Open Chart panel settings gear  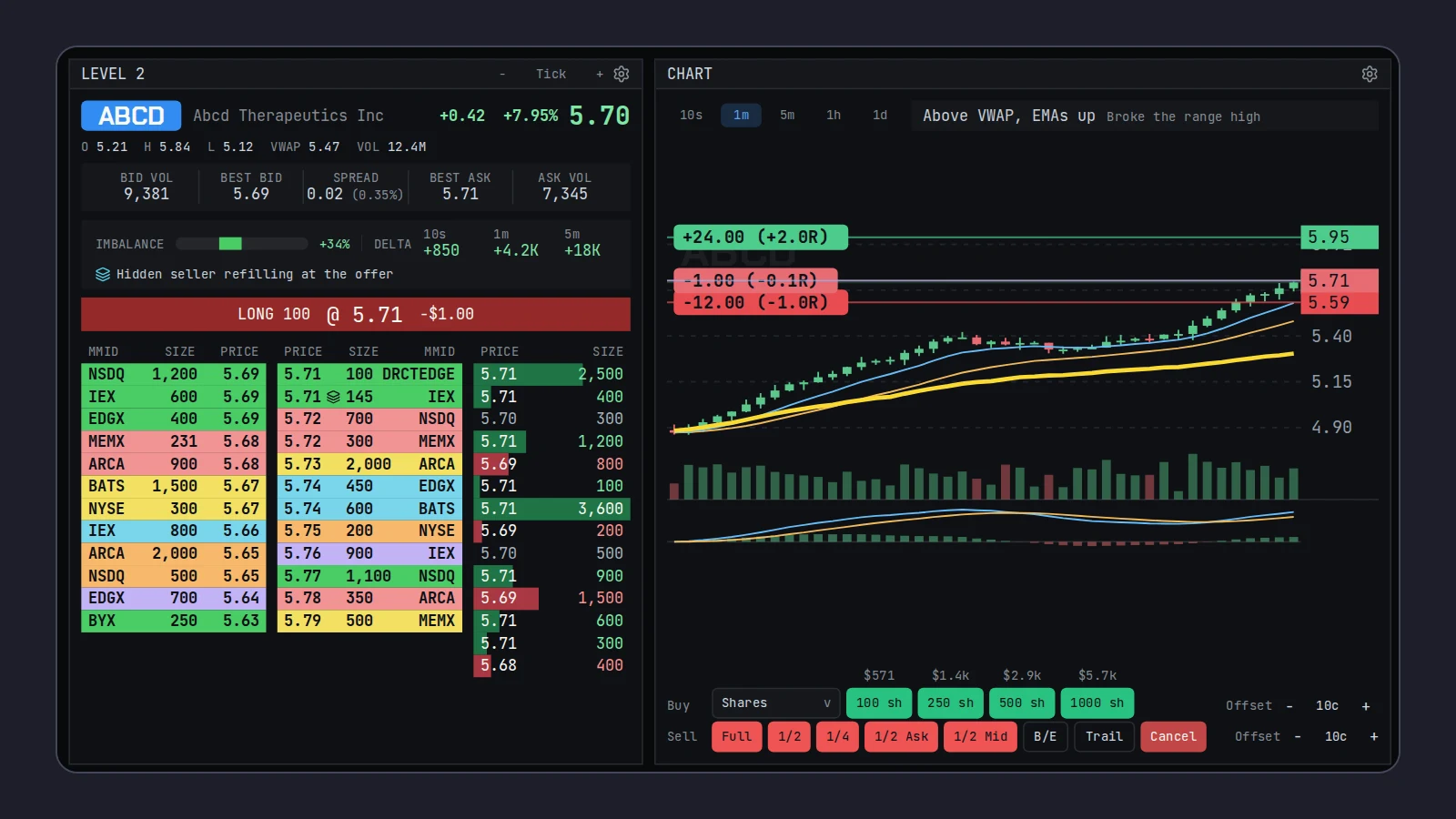[x=1370, y=74]
